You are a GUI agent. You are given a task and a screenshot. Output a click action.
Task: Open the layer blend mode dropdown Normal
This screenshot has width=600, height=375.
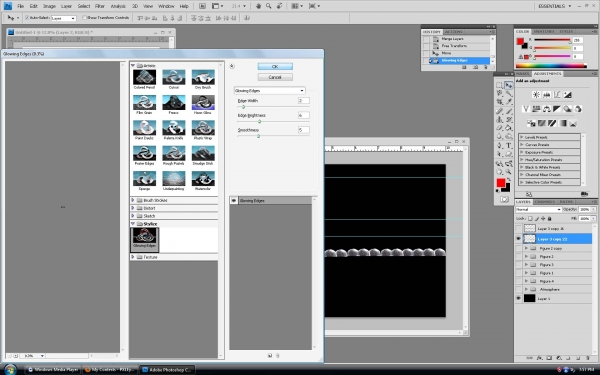(538, 209)
